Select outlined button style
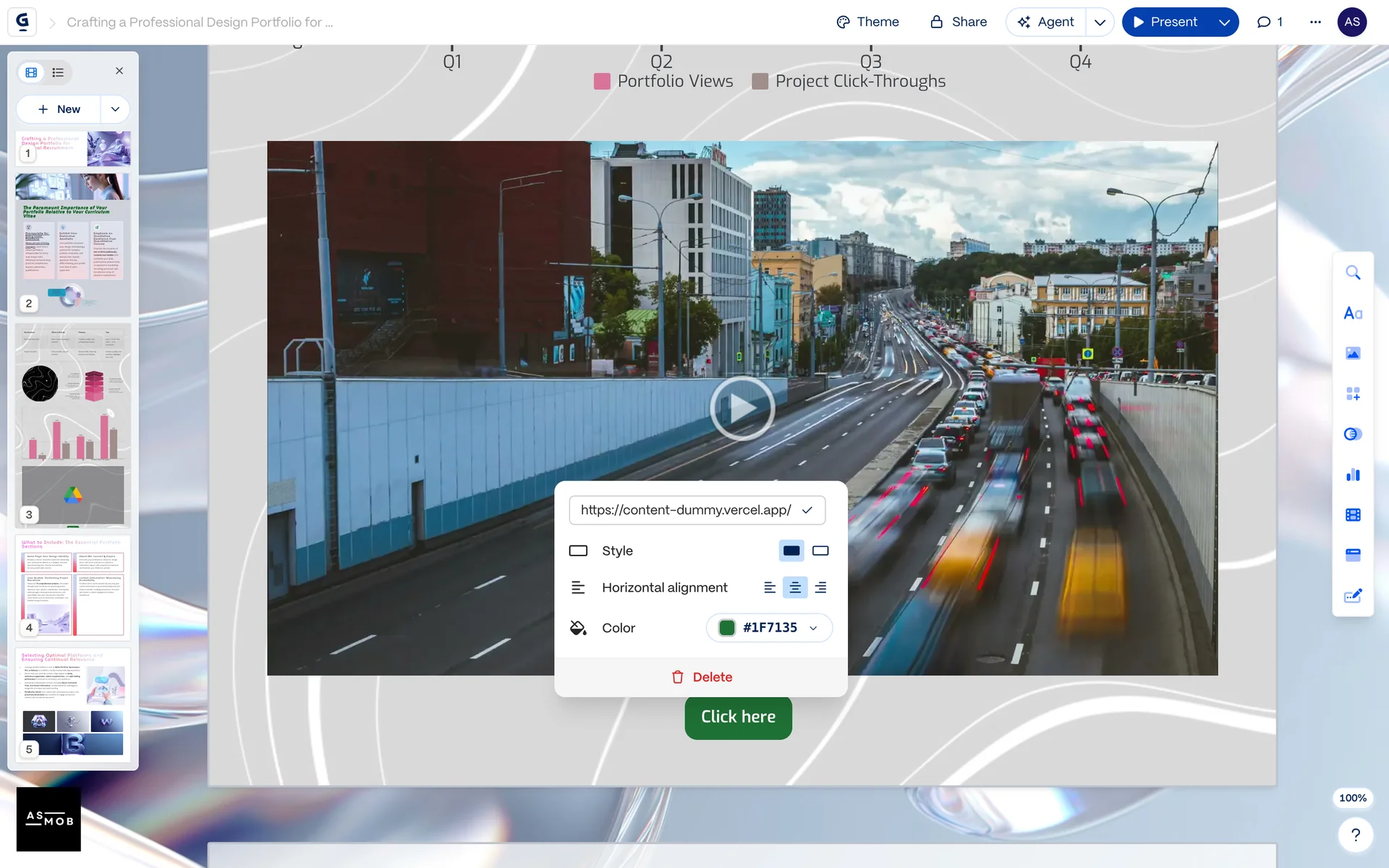Image resolution: width=1389 pixels, height=868 pixels. [820, 550]
